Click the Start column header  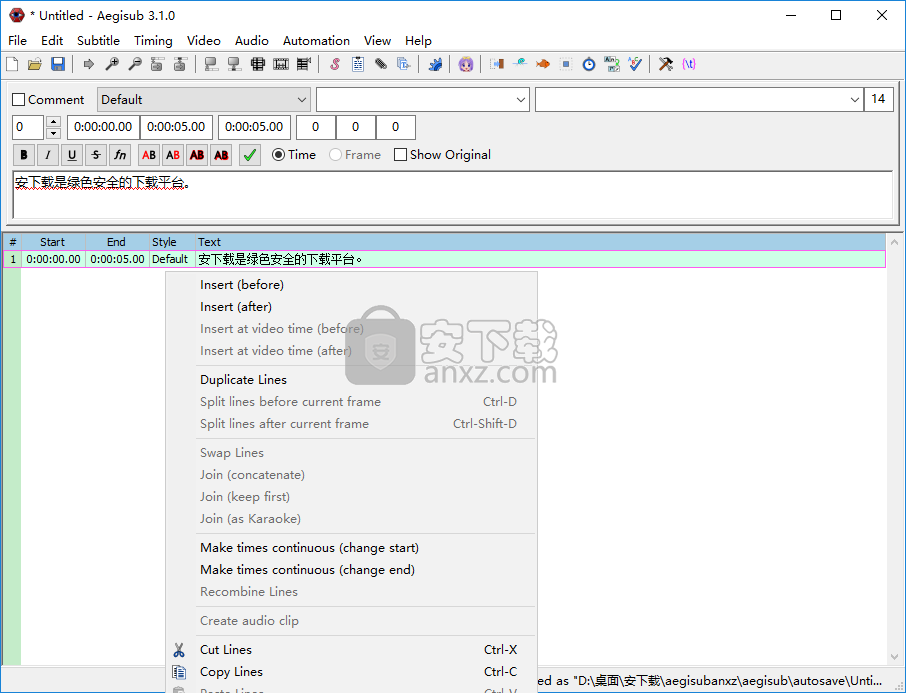click(x=53, y=242)
